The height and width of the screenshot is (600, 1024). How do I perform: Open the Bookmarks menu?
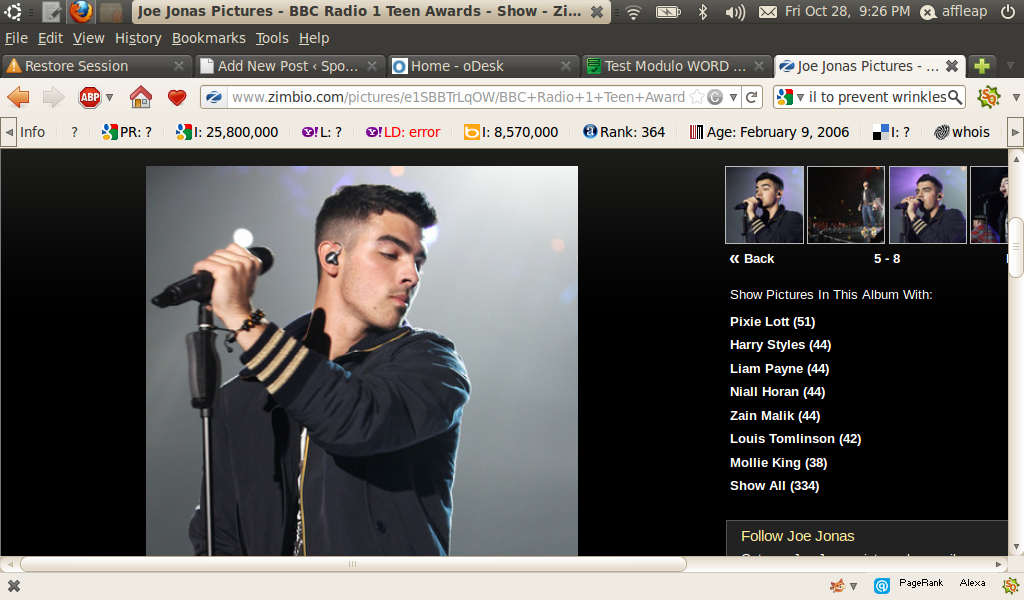208,39
